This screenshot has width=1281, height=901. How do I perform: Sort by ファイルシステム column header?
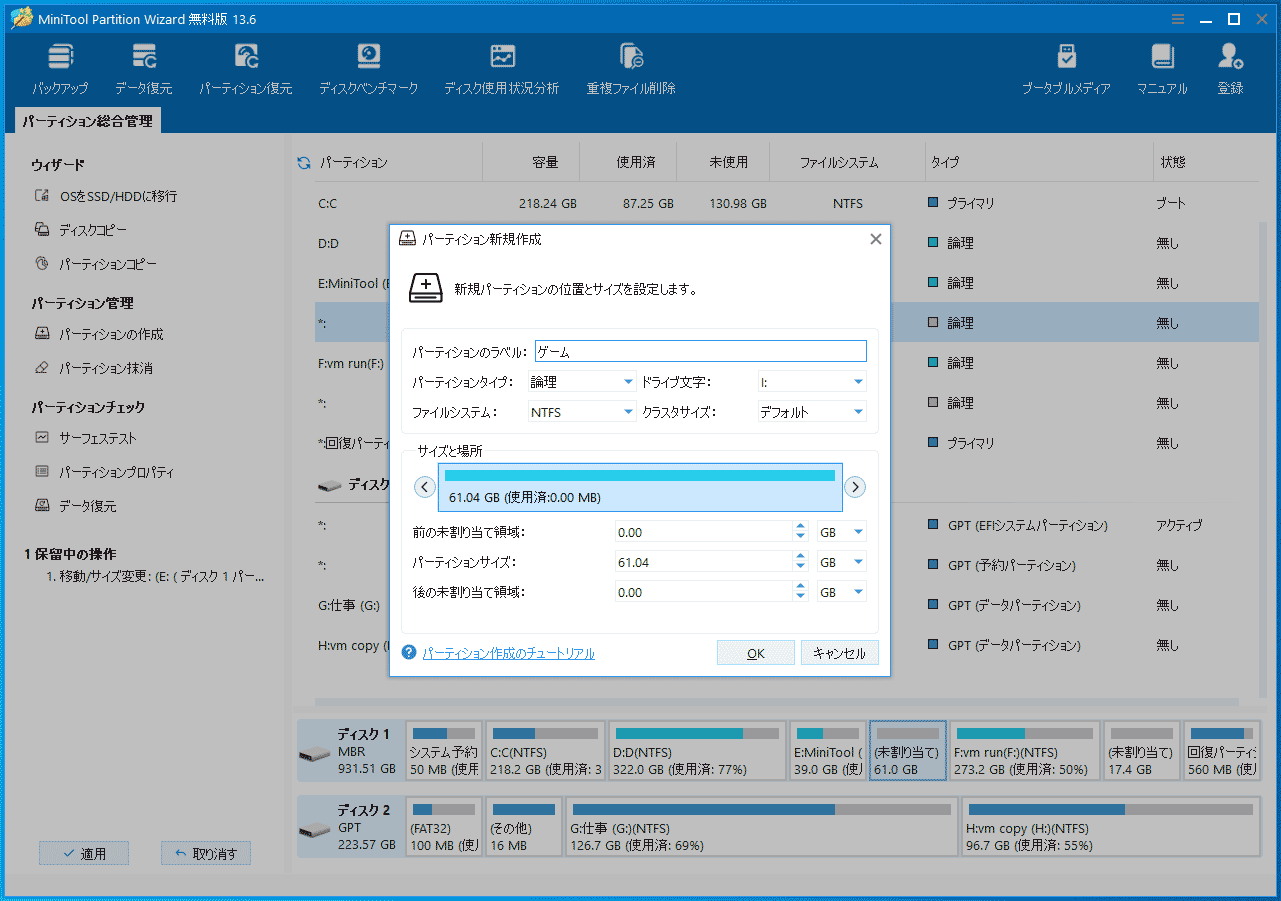(839, 162)
